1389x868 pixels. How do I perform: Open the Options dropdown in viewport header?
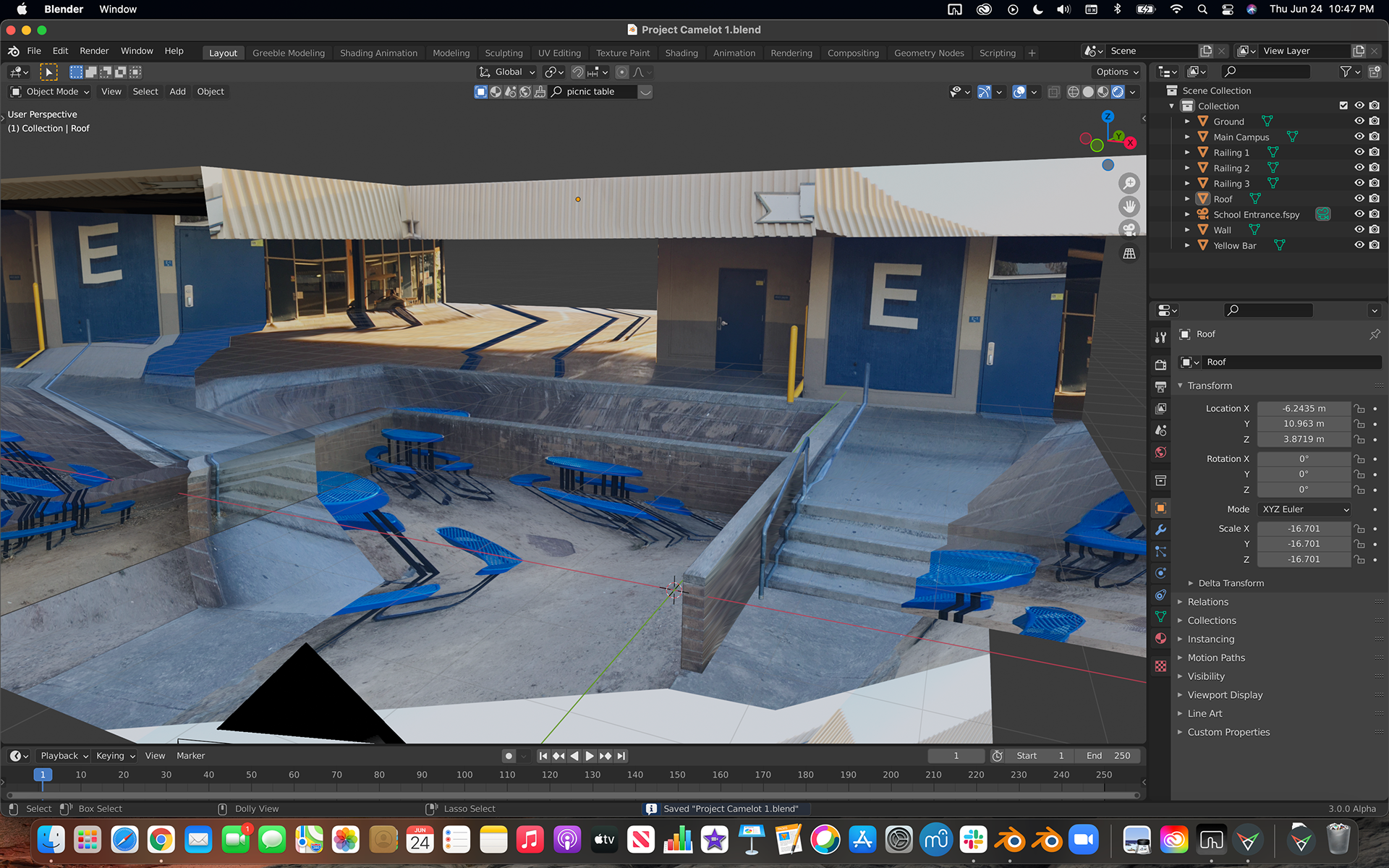[1117, 72]
